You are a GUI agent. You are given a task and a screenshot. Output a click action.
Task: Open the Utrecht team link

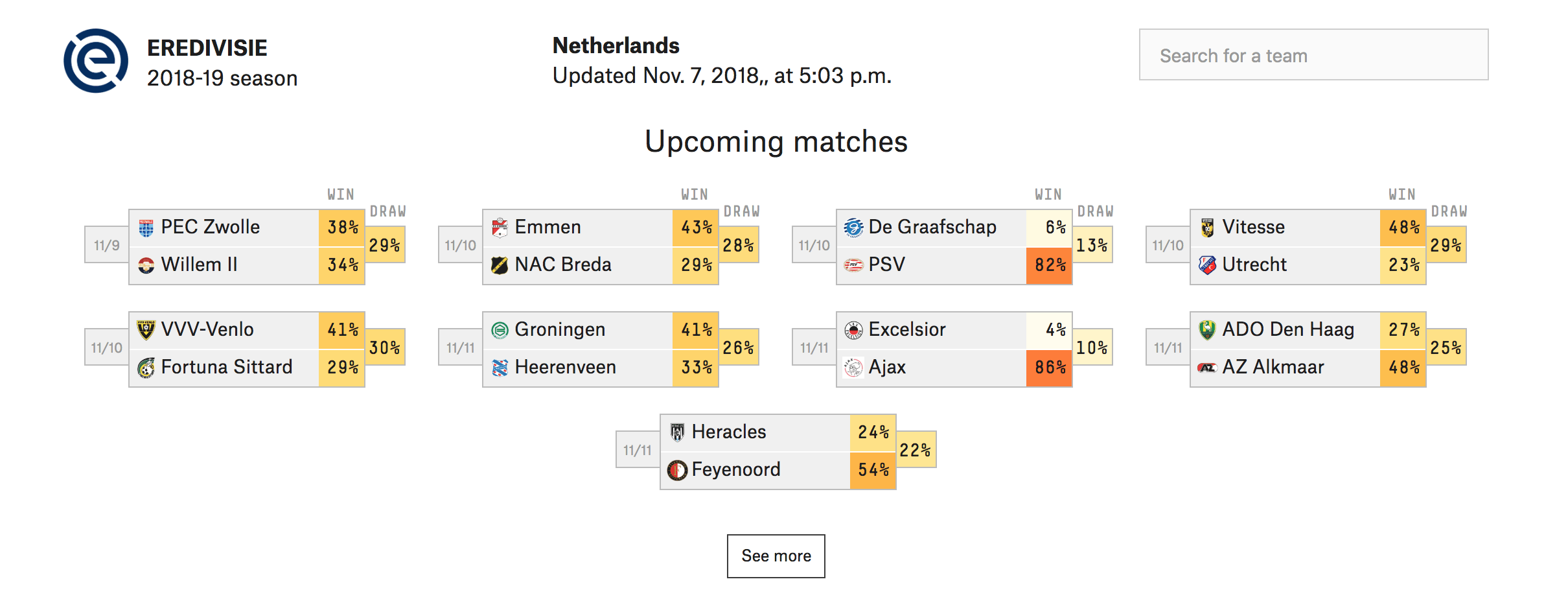pyautogui.click(x=1254, y=265)
